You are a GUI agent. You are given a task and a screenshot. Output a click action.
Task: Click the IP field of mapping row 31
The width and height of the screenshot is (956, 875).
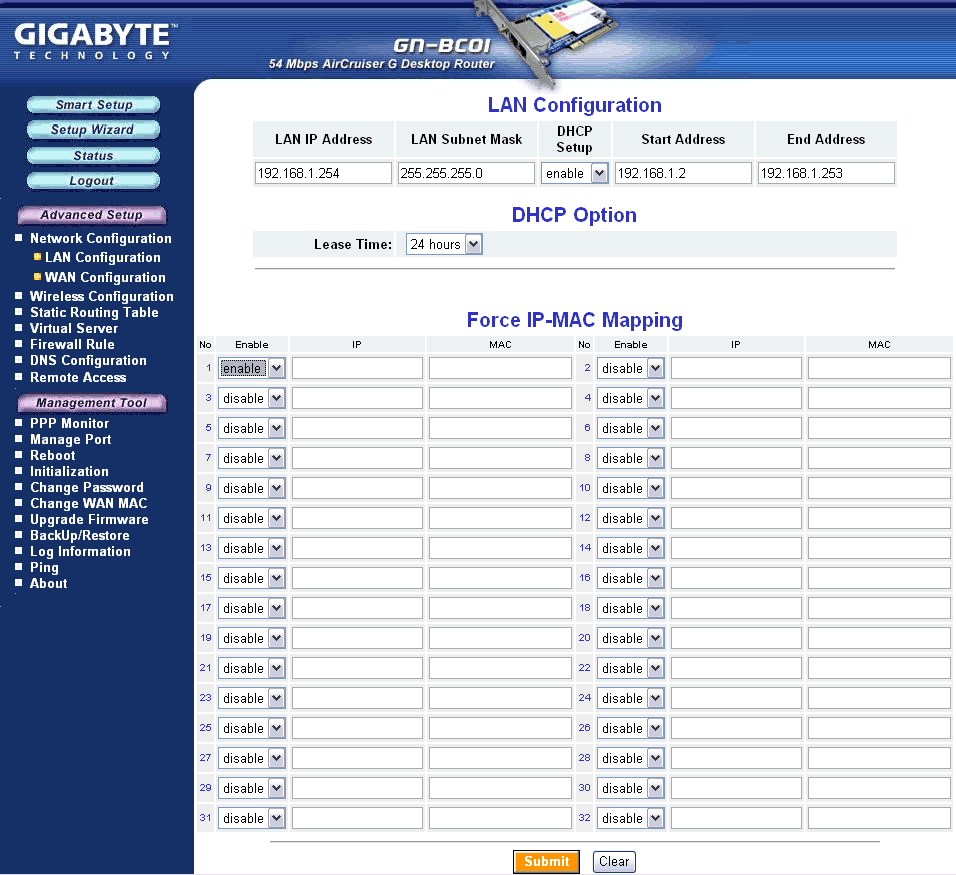click(357, 818)
